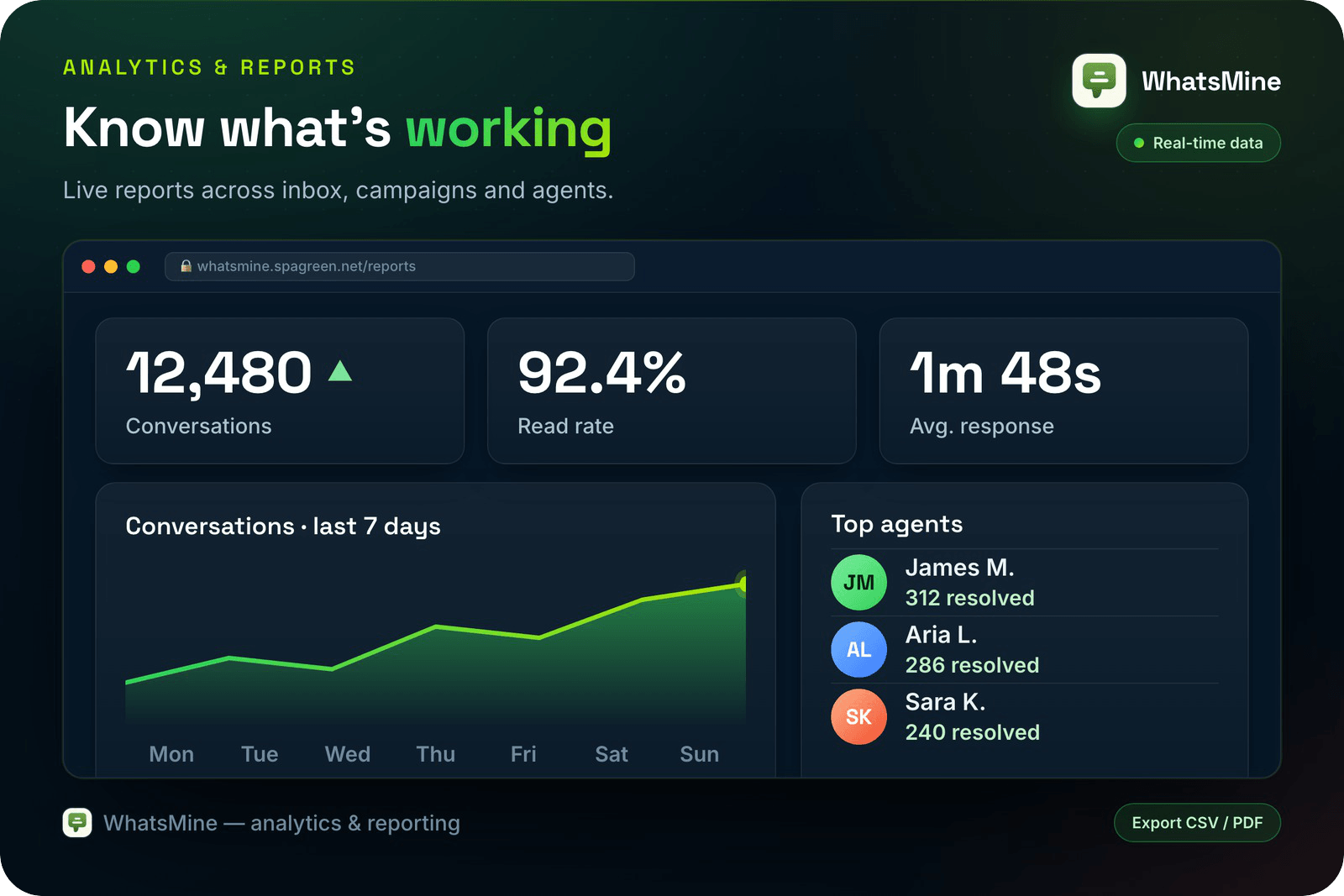
Task: Click the red close dot in the browser window
Action: [88, 266]
